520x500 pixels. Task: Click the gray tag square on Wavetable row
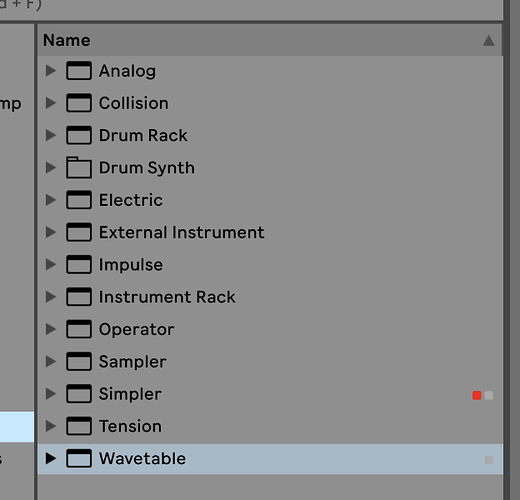(x=489, y=460)
